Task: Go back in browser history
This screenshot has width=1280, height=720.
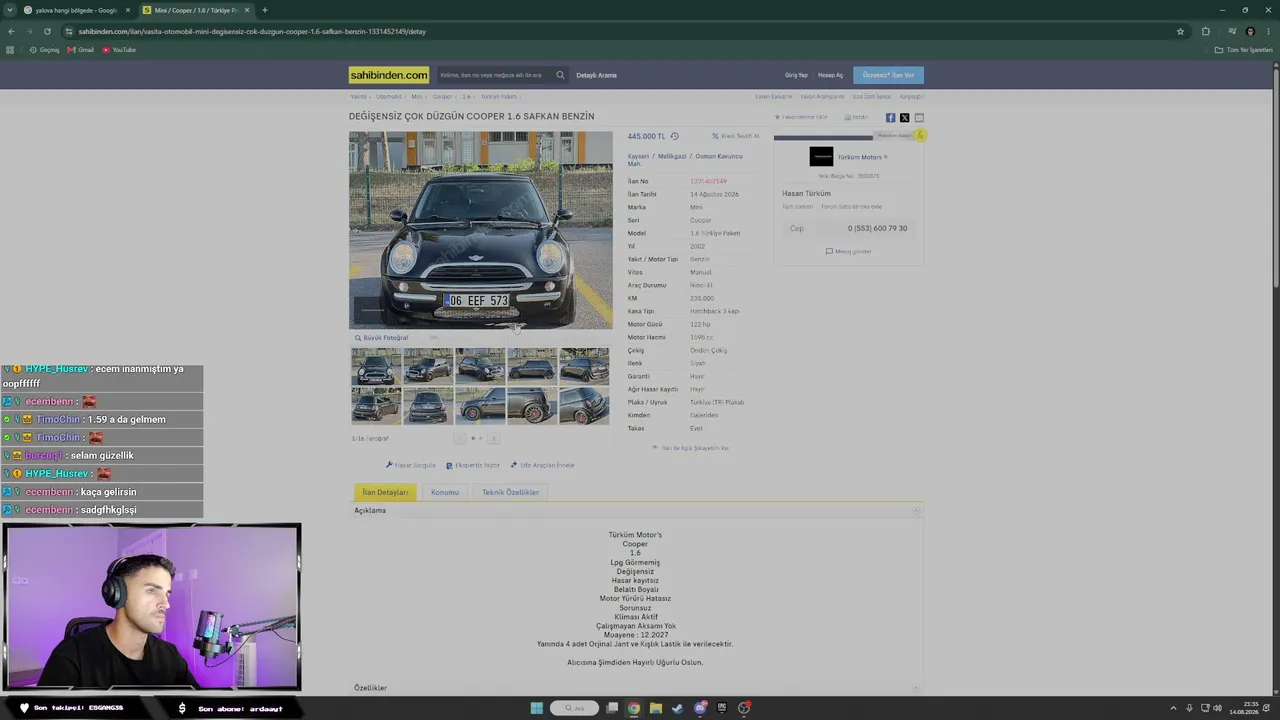Action: [x=11, y=31]
